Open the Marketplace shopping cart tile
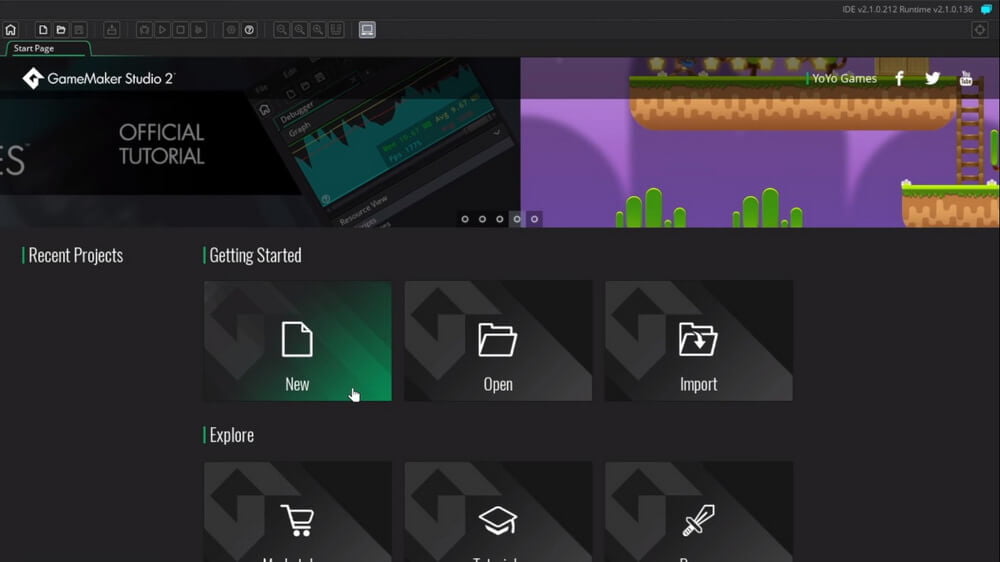The width and height of the screenshot is (1000, 562). coord(298,512)
